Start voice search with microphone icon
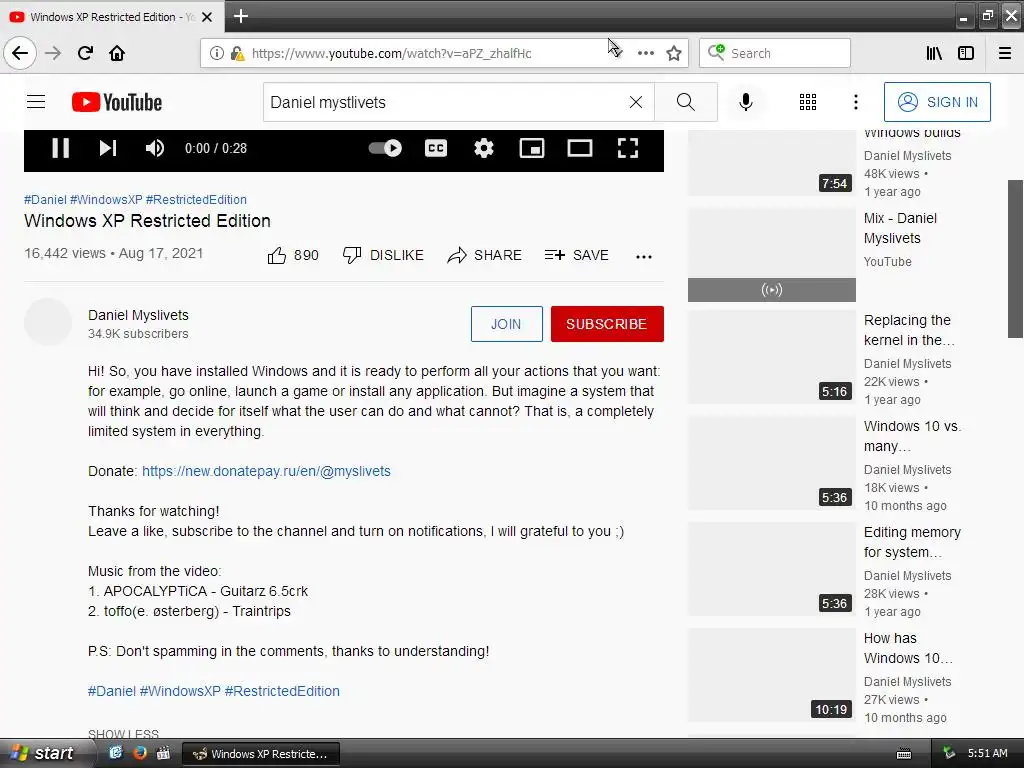1024x768 pixels. click(746, 102)
